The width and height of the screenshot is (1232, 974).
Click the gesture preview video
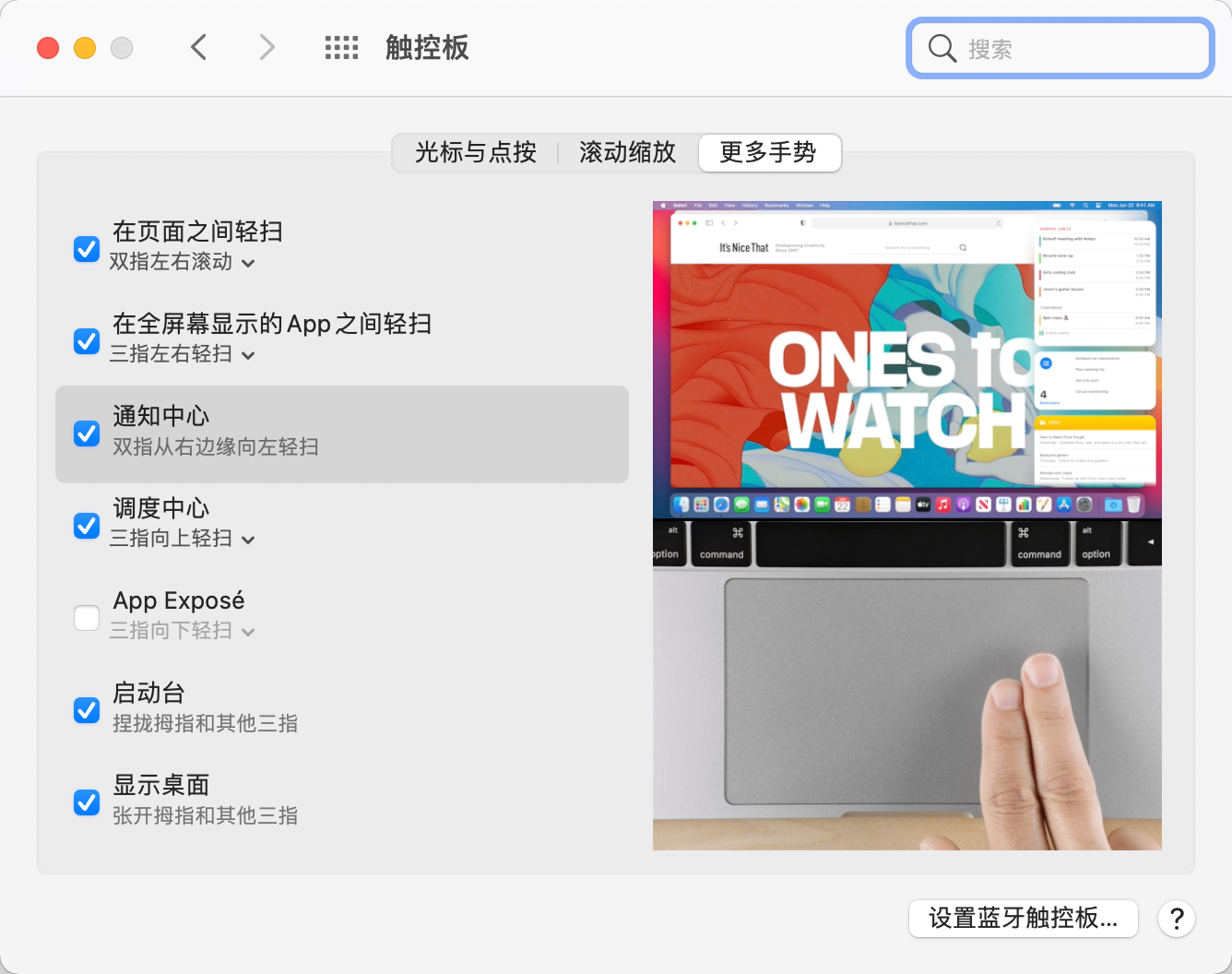907,526
